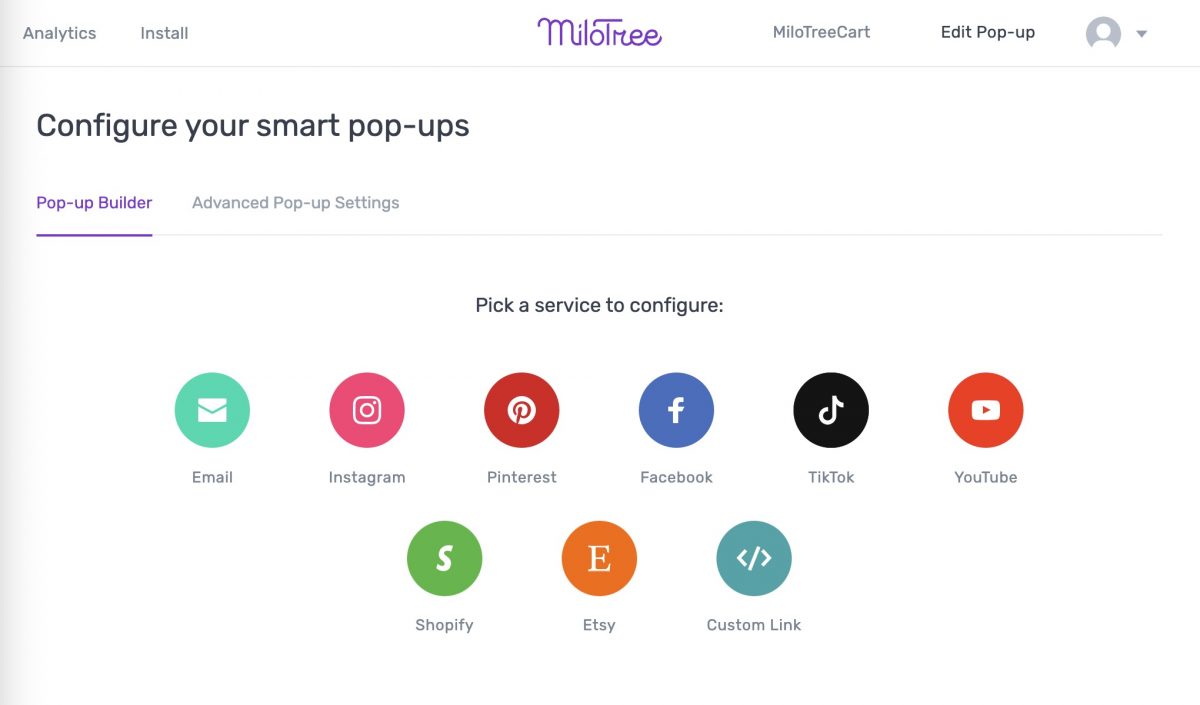Configure the Pinterest pop-up icon

[x=521, y=410]
